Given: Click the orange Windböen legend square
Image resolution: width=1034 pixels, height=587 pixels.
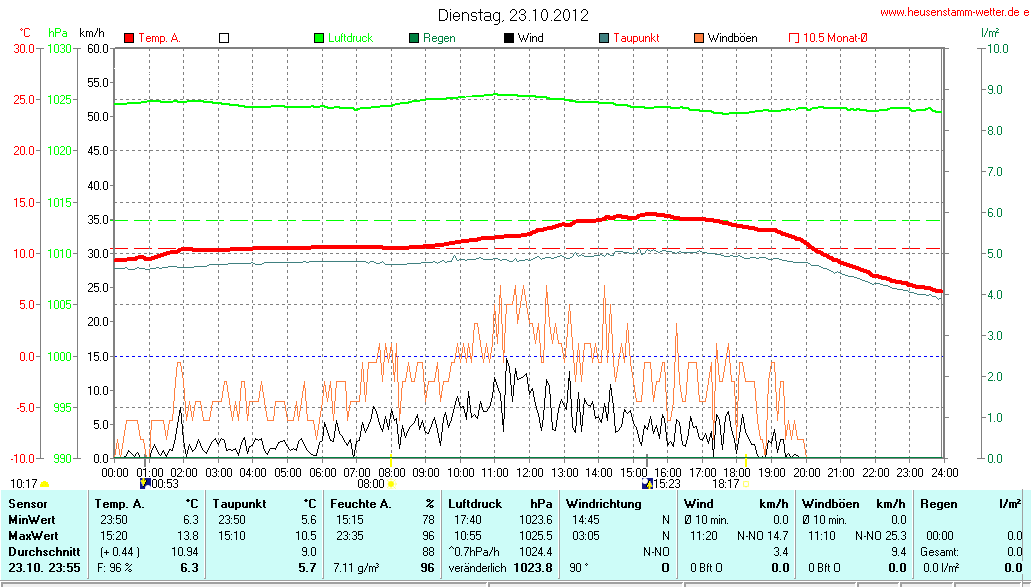Looking at the screenshot, I should (698, 38).
